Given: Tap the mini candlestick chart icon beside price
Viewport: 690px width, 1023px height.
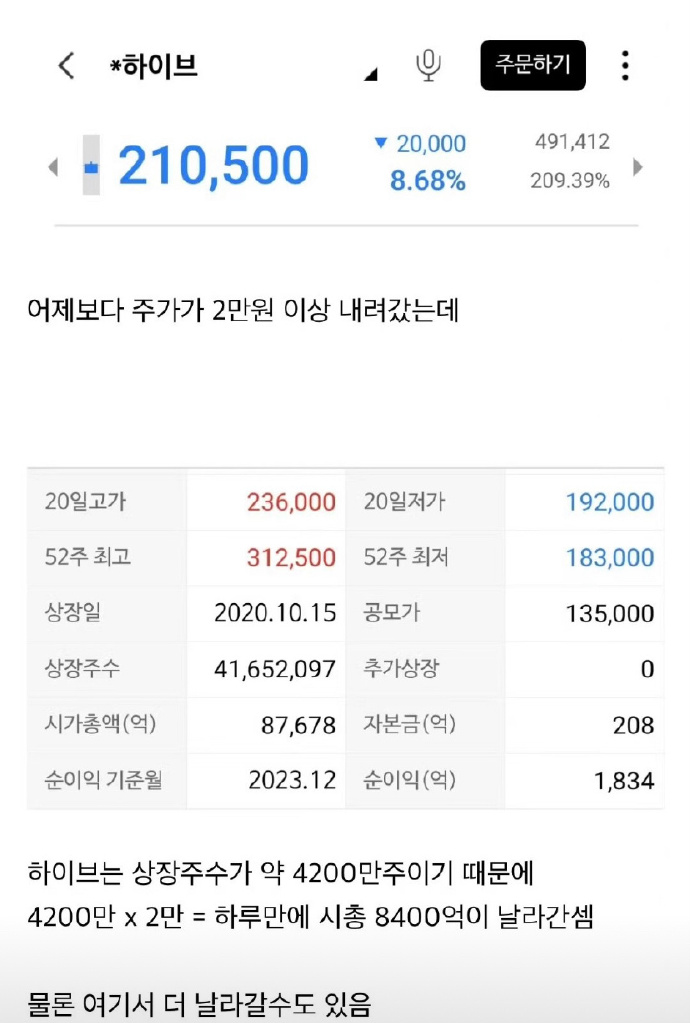Looking at the screenshot, I should 89,163.
